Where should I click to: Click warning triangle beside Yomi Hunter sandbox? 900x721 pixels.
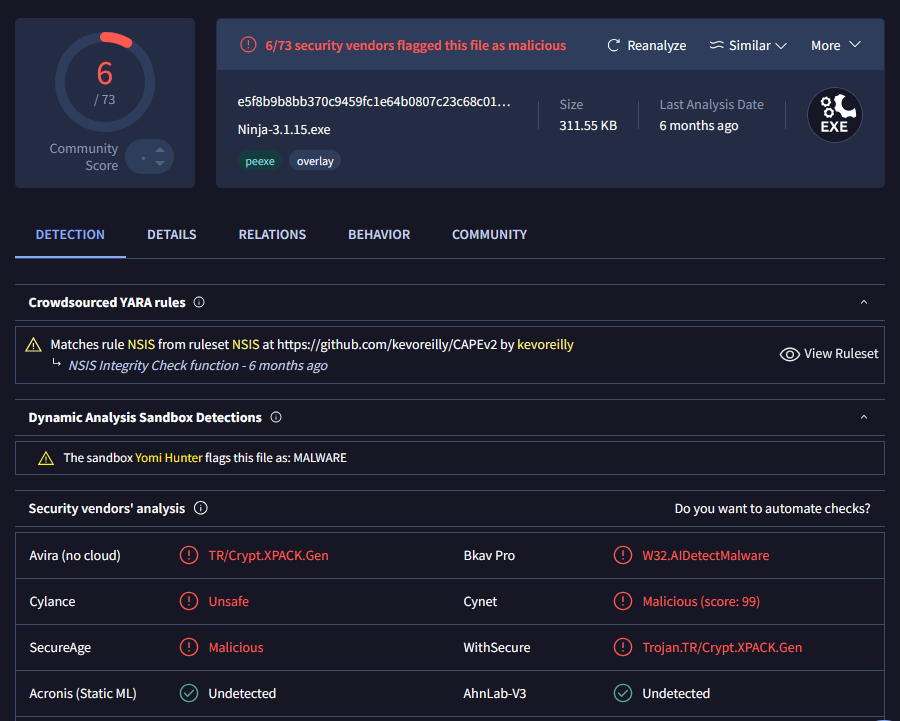click(46, 458)
